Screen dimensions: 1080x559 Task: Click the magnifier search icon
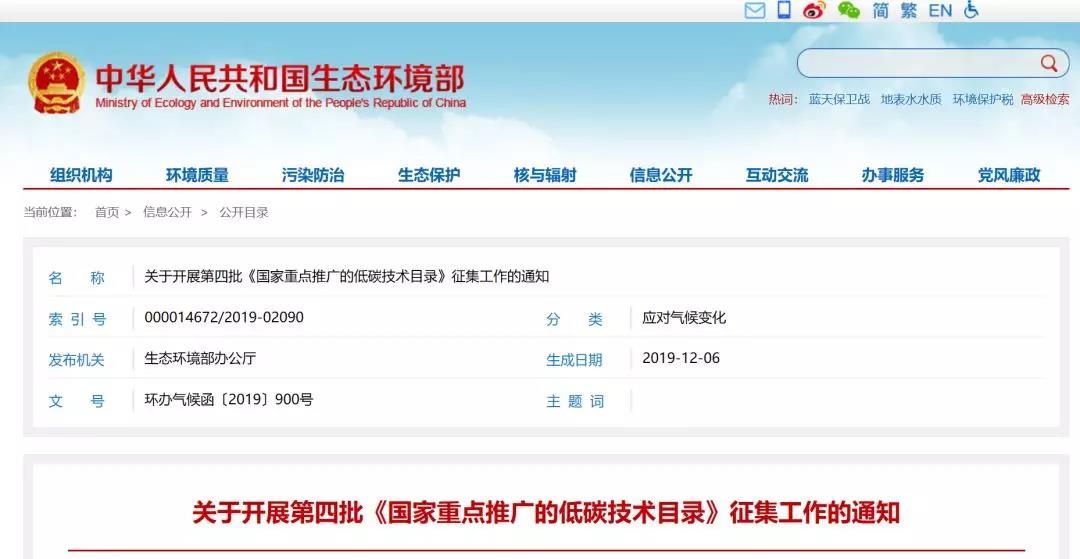(x=1049, y=63)
